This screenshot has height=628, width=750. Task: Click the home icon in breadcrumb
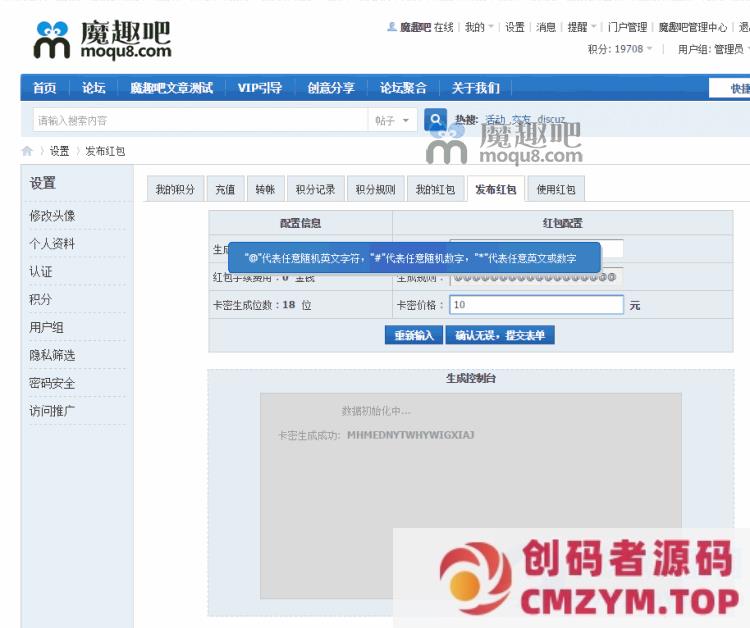[x=27, y=151]
